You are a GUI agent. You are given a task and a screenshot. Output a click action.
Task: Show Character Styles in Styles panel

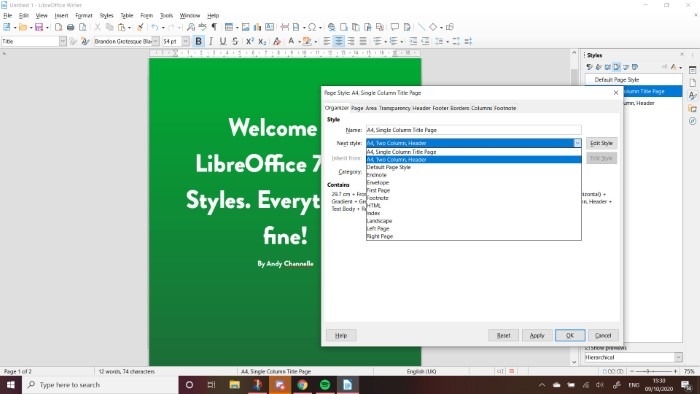pyautogui.click(x=599, y=67)
